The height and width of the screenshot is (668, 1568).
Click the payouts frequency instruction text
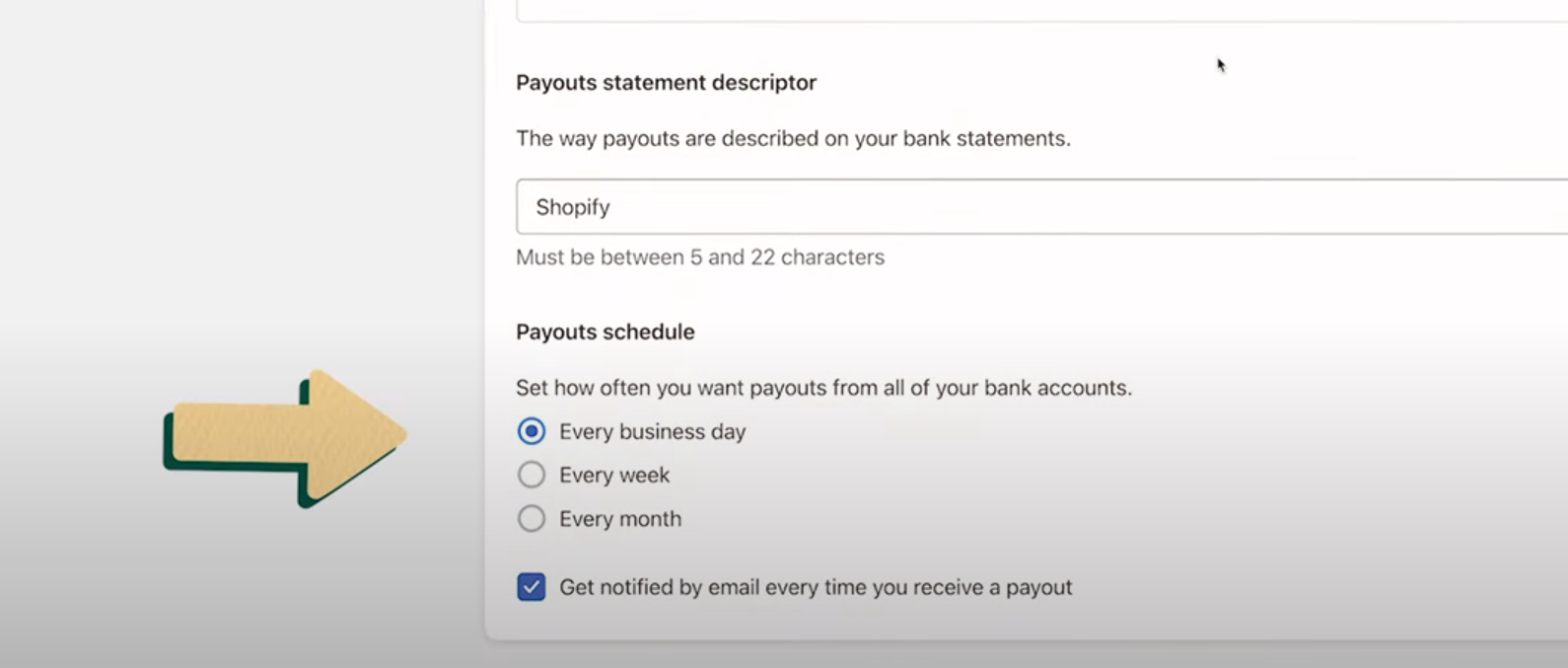[824, 388]
